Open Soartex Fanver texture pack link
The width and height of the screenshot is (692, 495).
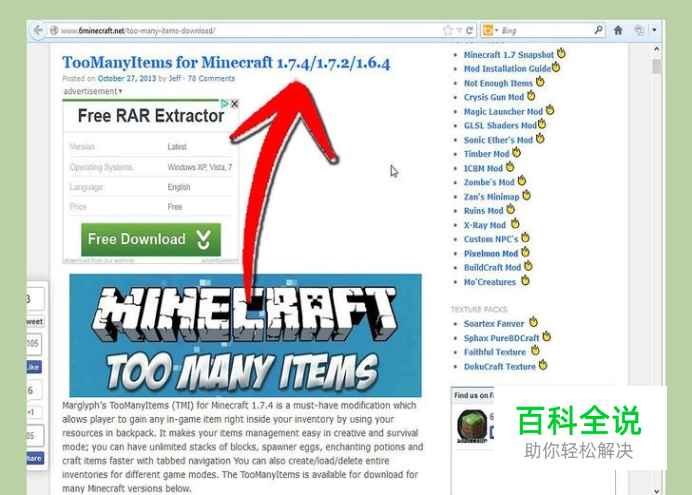(x=494, y=323)
